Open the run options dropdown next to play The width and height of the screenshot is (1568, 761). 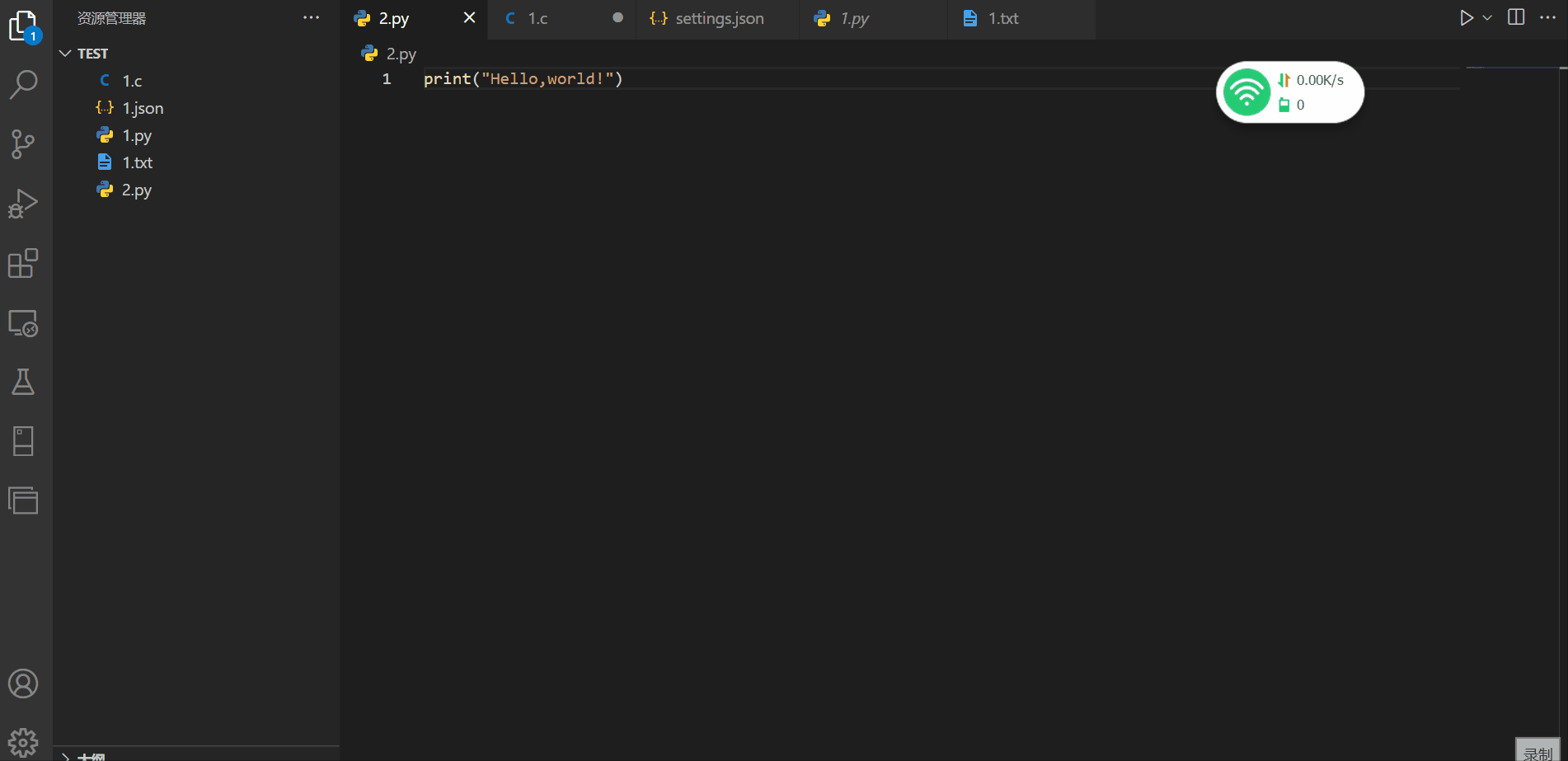click(x=1487, y=16)
